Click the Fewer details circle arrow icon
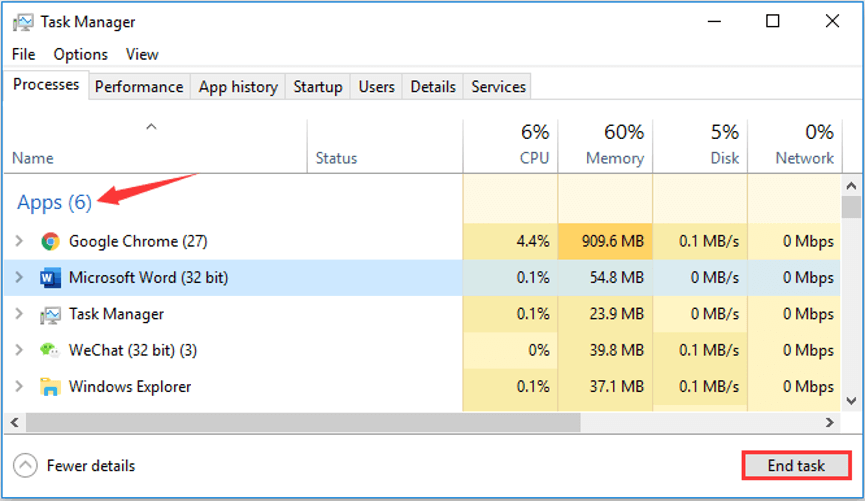This screenshot has height=501, width=865. (x=25, y=465)
